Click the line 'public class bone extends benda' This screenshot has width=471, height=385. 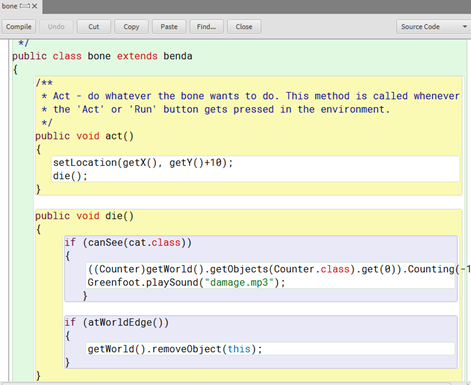[x=102, y=56]
